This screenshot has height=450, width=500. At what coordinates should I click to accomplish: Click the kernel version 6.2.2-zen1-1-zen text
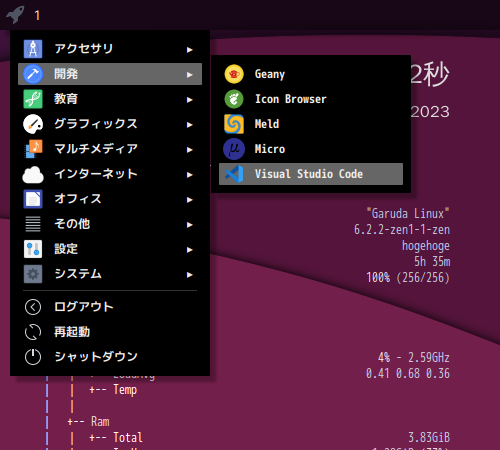click(402, 229)
